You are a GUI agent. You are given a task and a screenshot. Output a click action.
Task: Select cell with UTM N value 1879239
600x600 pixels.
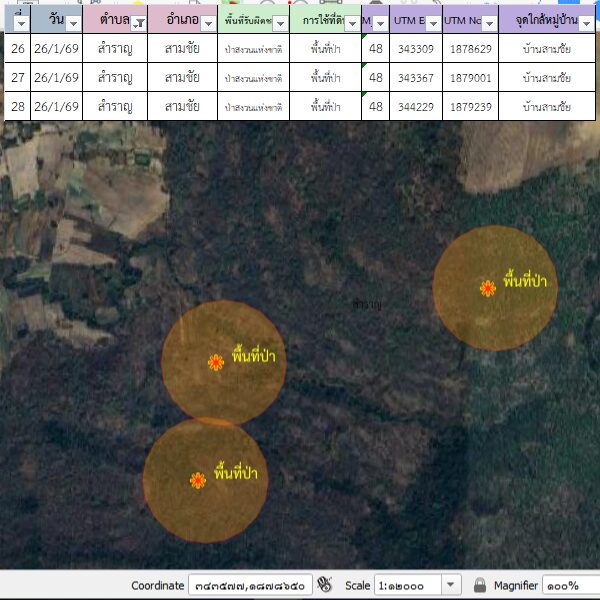[x=470, y=106]
